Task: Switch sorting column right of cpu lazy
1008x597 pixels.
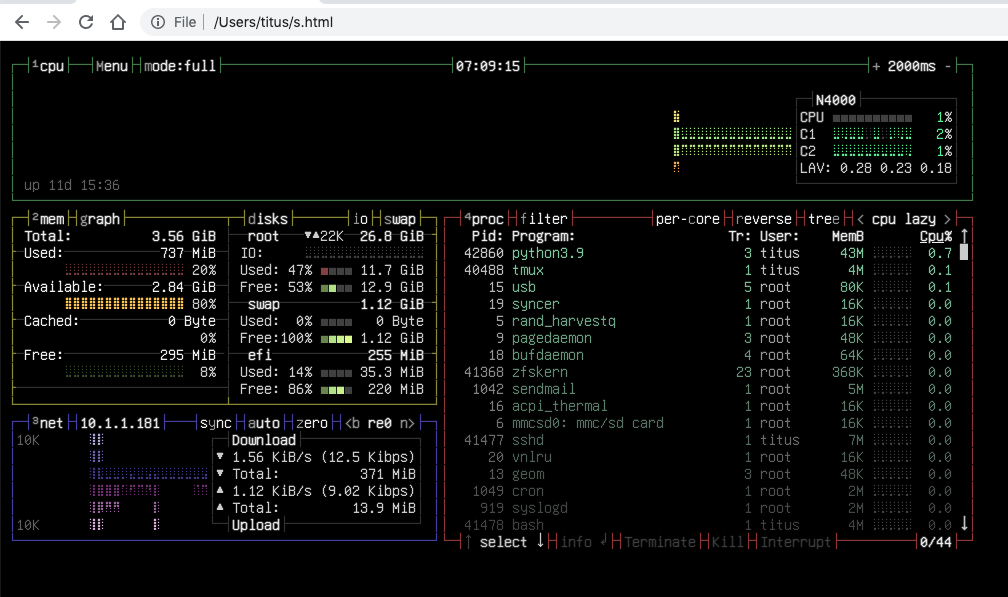Action: tap(947, 219)
